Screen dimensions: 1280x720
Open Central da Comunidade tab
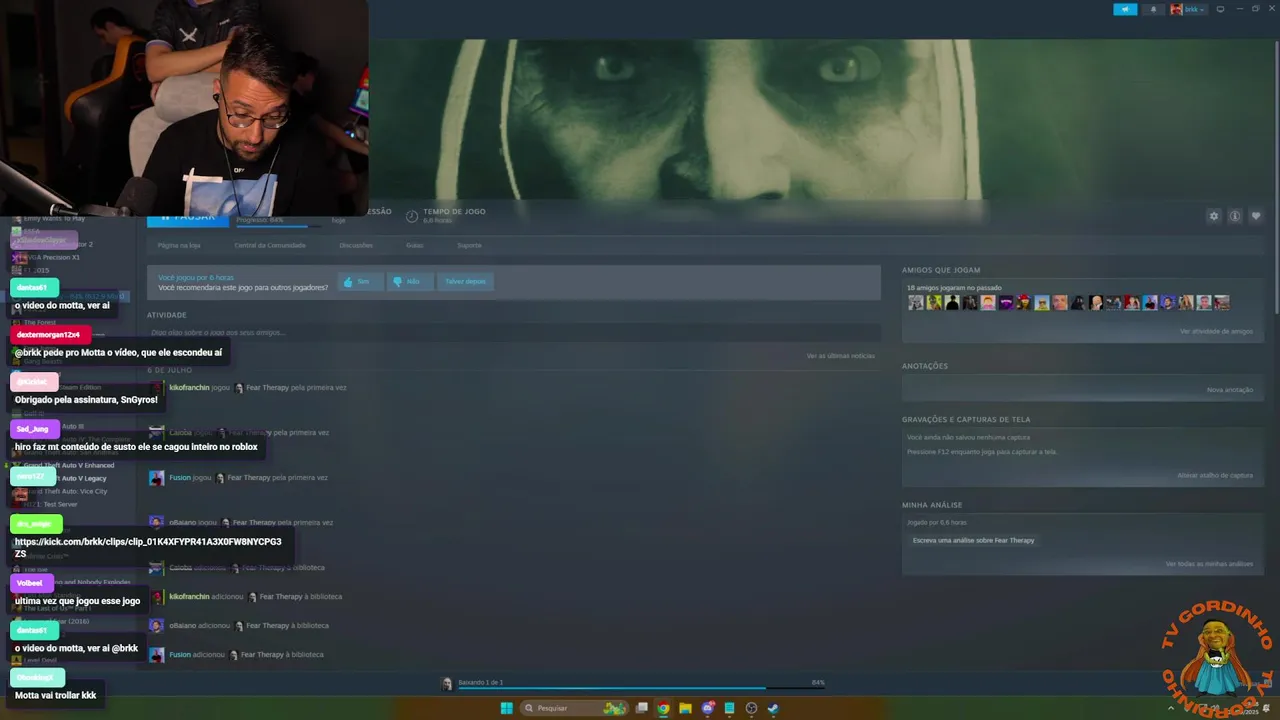tap(270, 245)
